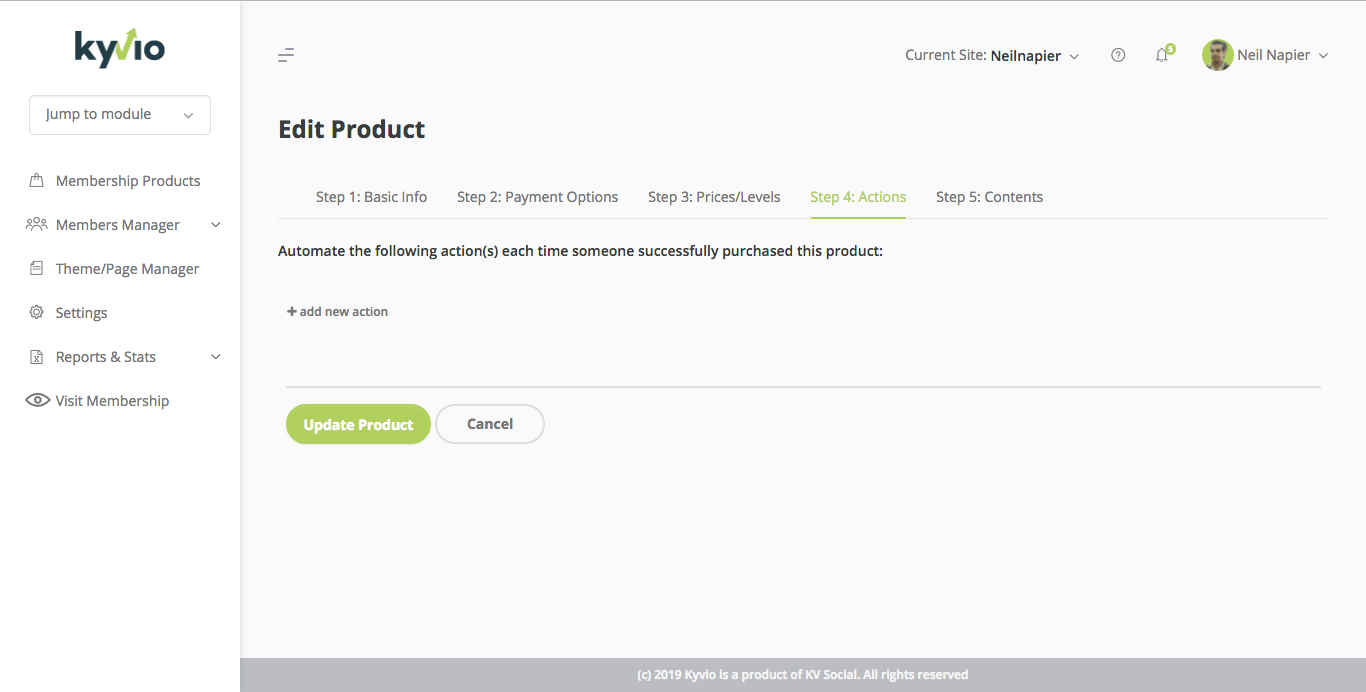Click the Settings gear icon
Viewport: 1366px width, 692px height.
coord(37,313)
